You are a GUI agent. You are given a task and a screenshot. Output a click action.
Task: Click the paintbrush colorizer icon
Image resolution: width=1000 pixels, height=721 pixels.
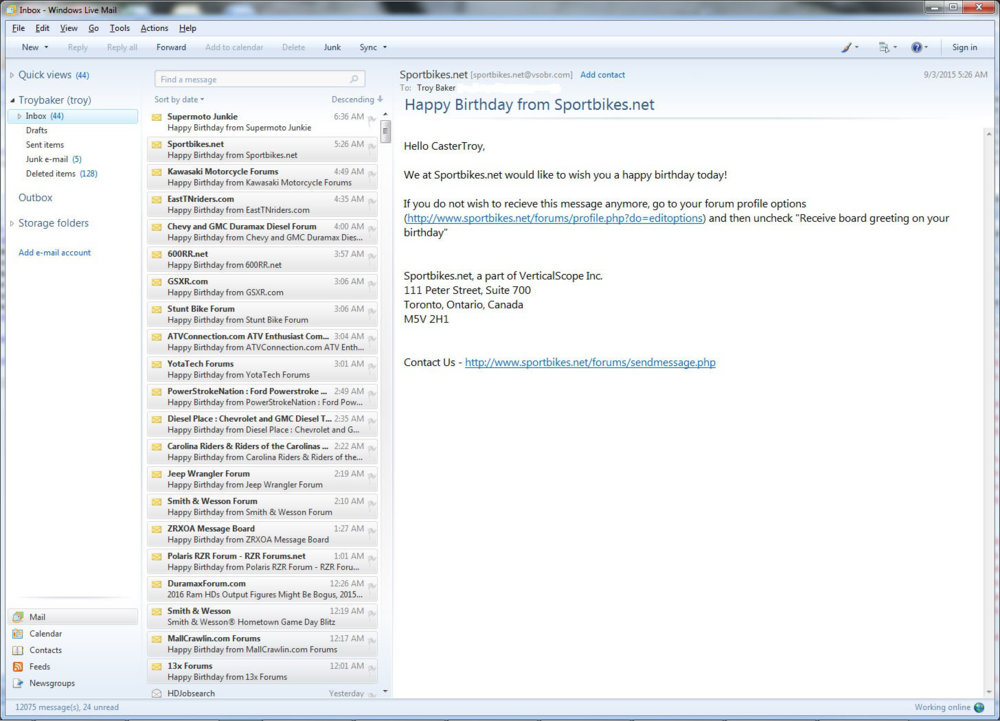(845, 47)
